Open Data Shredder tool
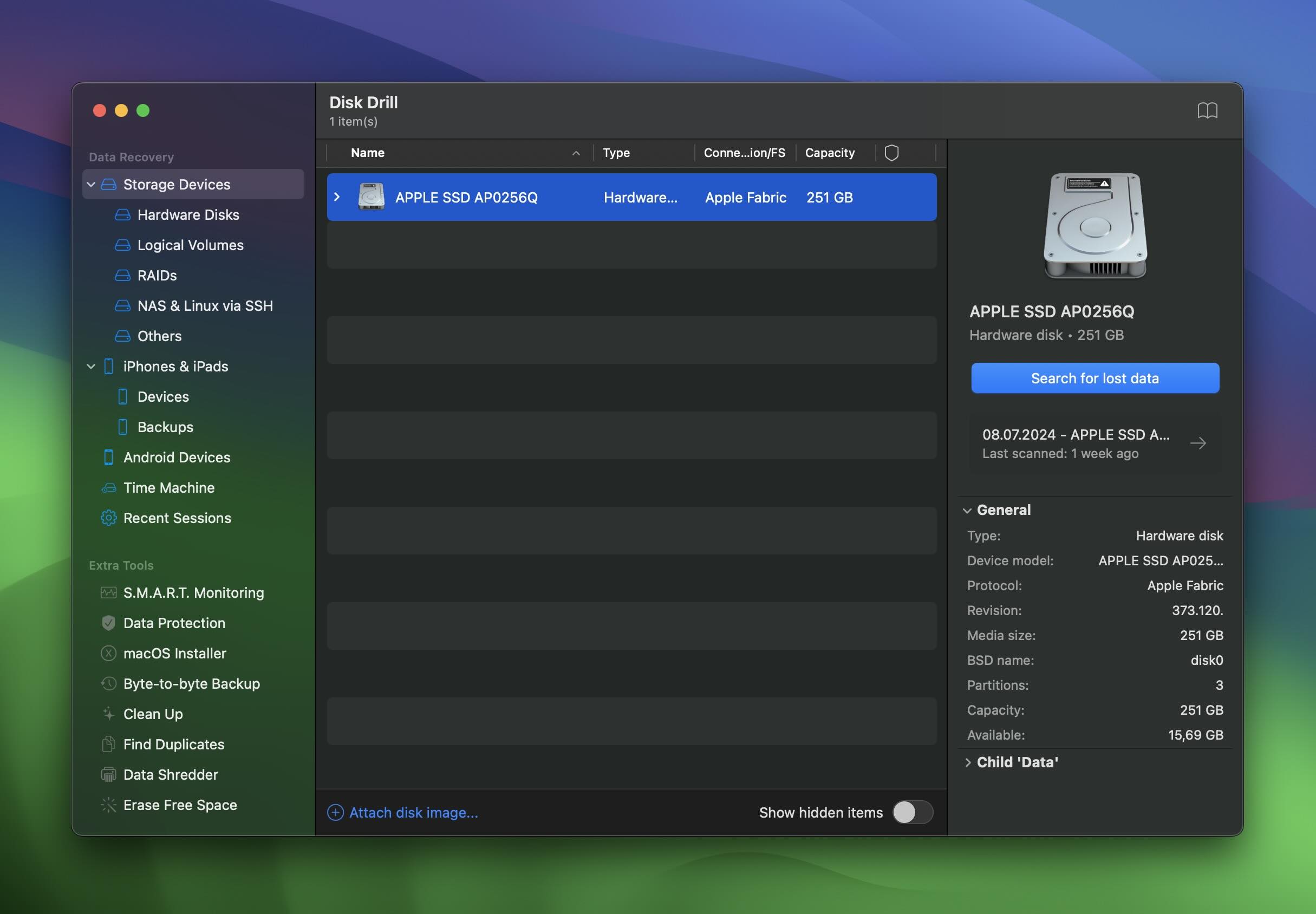Screen dimensions: 1316x914 pyautogui.click(x=171, y=775)
